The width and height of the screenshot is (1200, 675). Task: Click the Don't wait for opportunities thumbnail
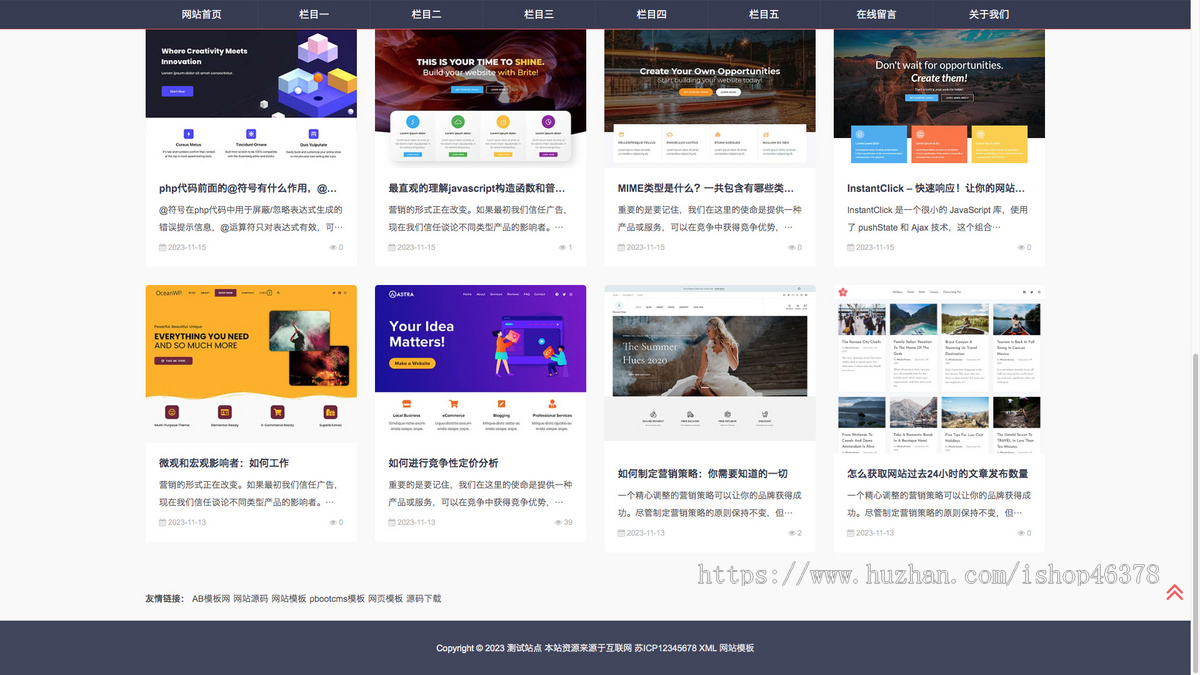pos(939,97)
